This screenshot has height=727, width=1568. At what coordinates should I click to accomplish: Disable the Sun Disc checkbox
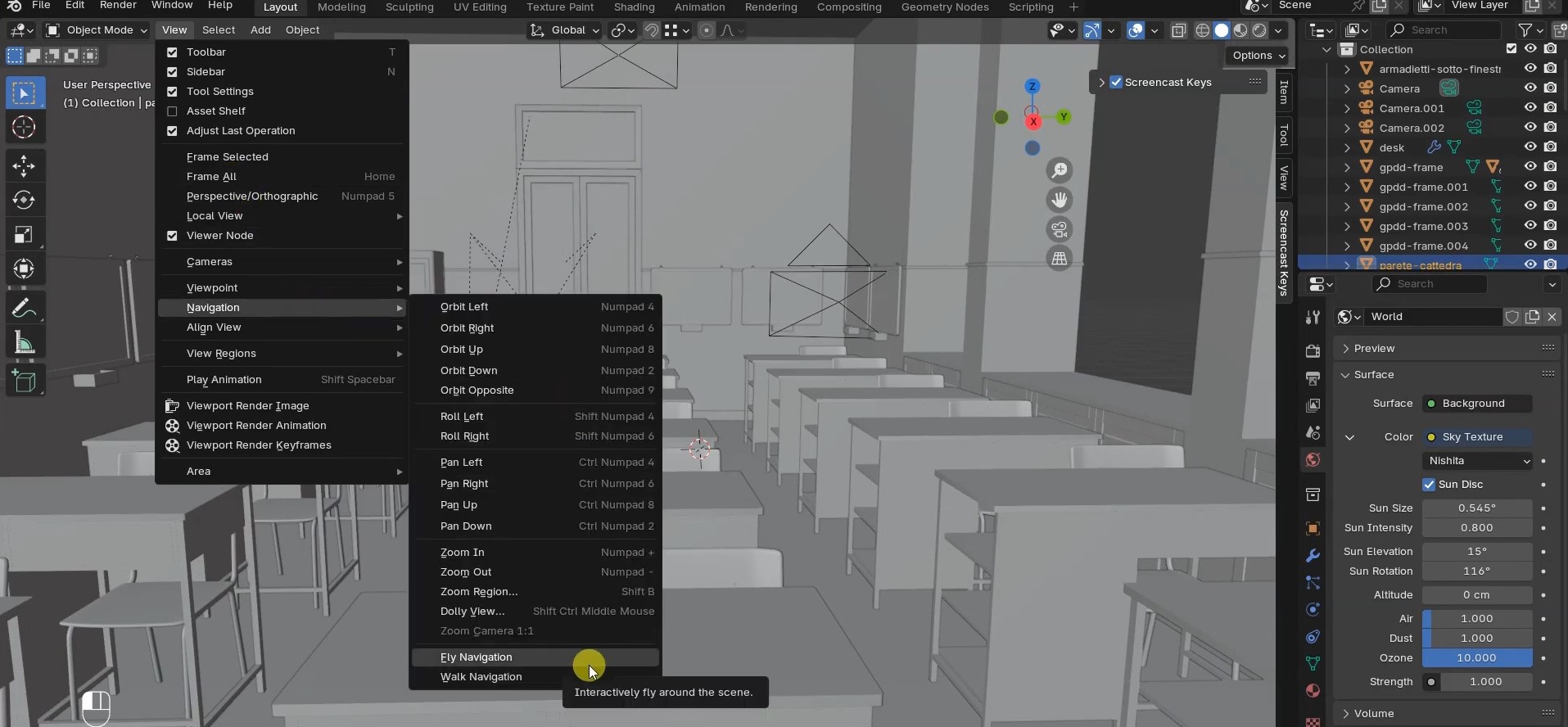click(1429, 485)
